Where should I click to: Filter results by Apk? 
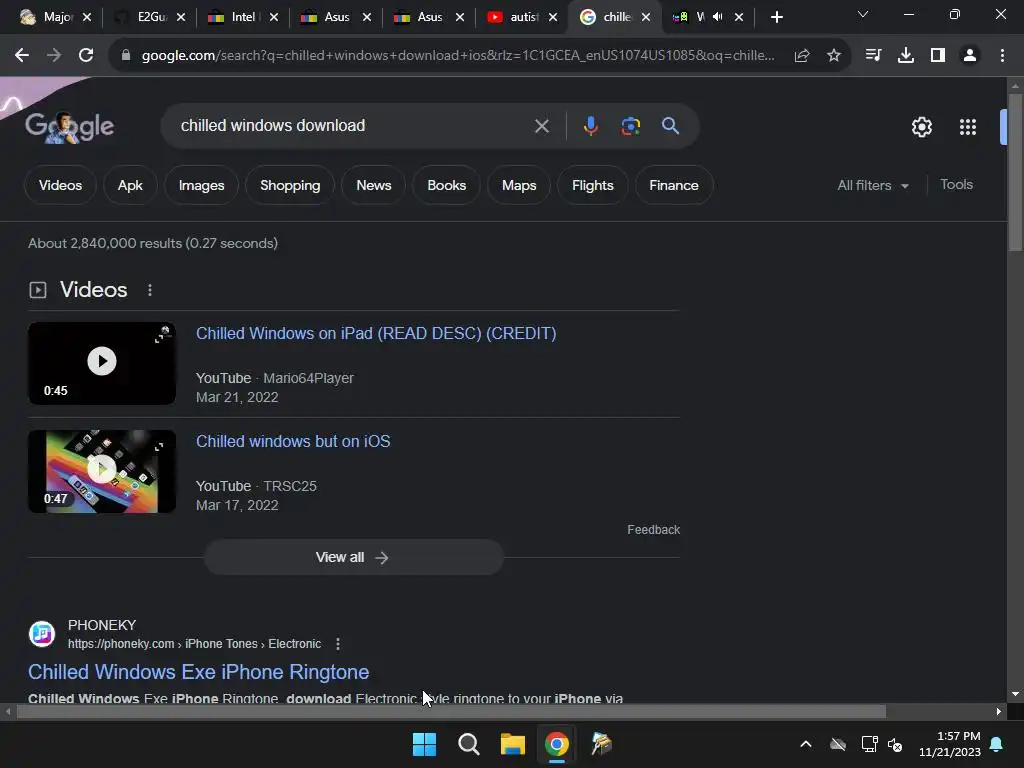(130, 185)
